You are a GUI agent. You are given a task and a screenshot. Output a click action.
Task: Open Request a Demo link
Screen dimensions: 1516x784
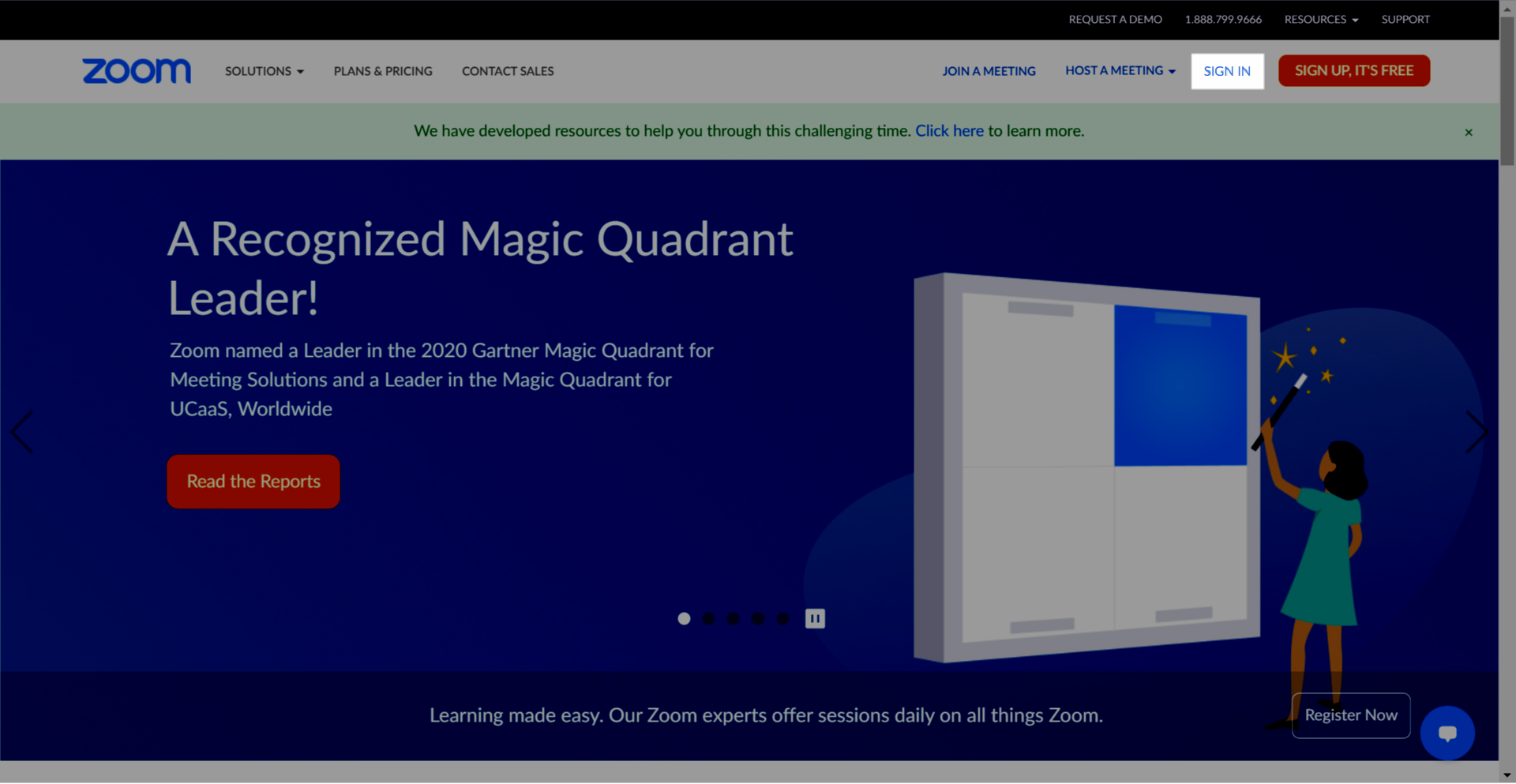pyautogui.click(x=1115, y=19)
